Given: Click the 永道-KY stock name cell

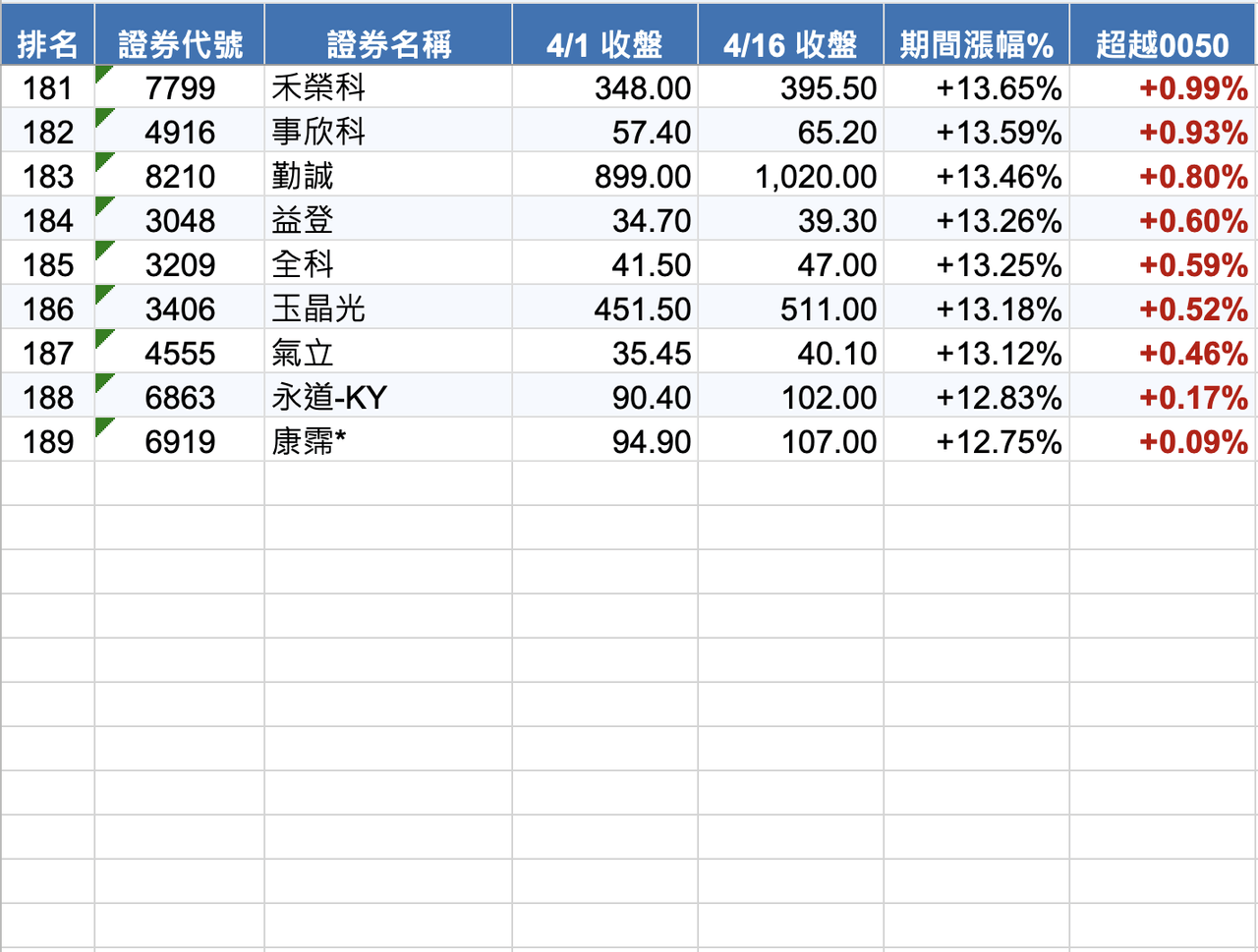Looking at the screenshot, I should (388, 397).
